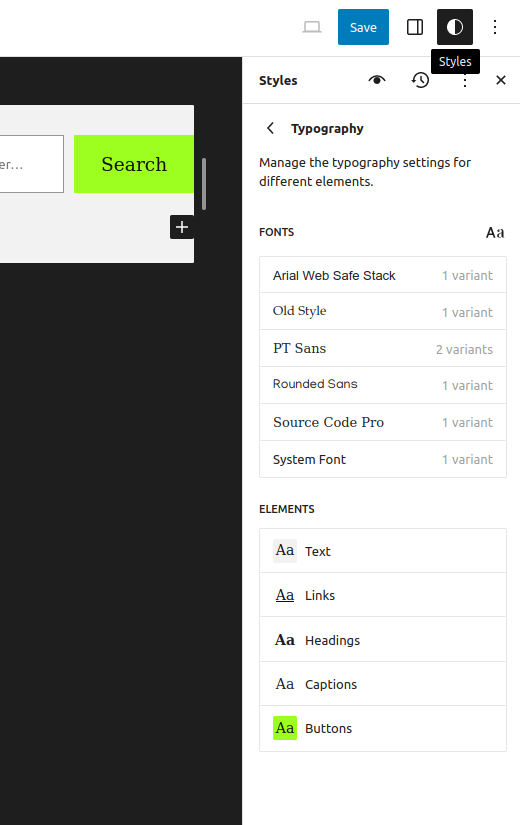Open the Arial Web Safe Stack font
This screenshot has height=825, width=520.
[383, 275]
